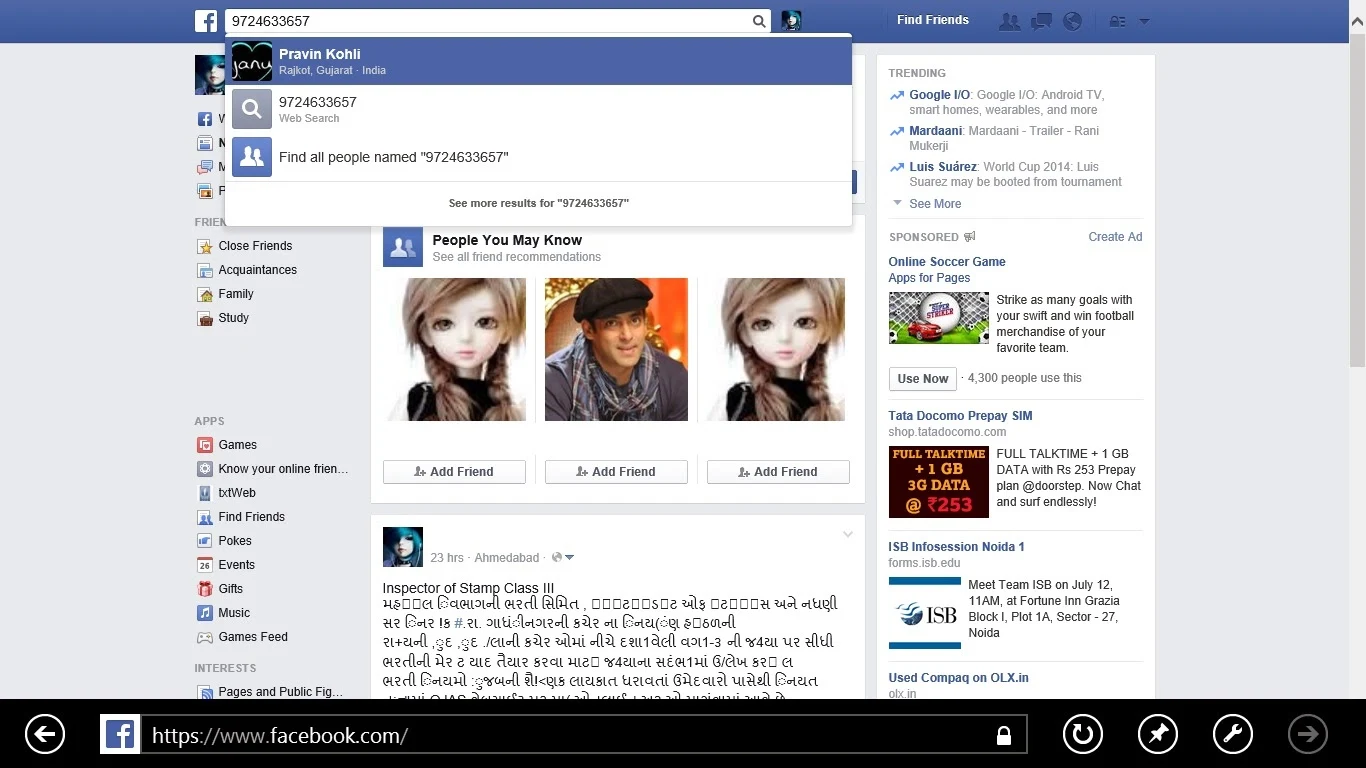Open the Tata Docomo Prepay SIM ad
Image resolution: width=1366 pixels, height=768 pixels.
click(960, 416)
